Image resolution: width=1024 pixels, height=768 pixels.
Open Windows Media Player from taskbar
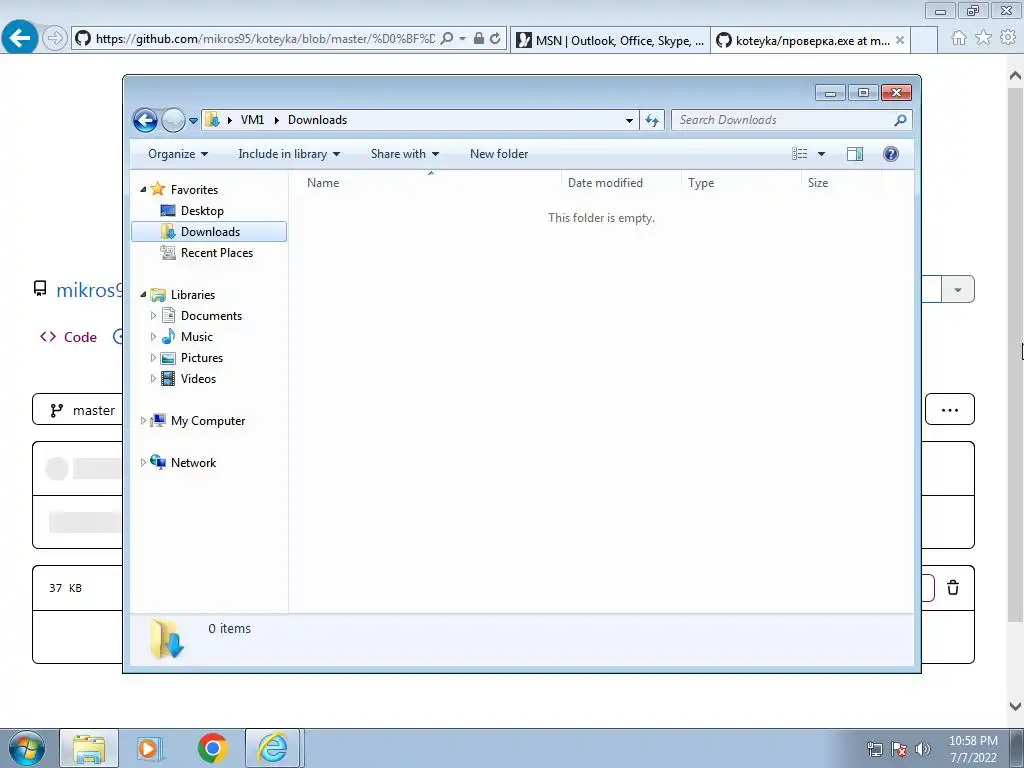[150, 748]
